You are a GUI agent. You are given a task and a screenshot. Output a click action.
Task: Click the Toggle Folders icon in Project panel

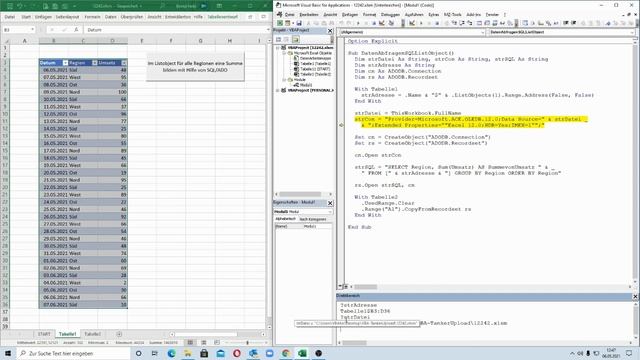coord(296,39)
